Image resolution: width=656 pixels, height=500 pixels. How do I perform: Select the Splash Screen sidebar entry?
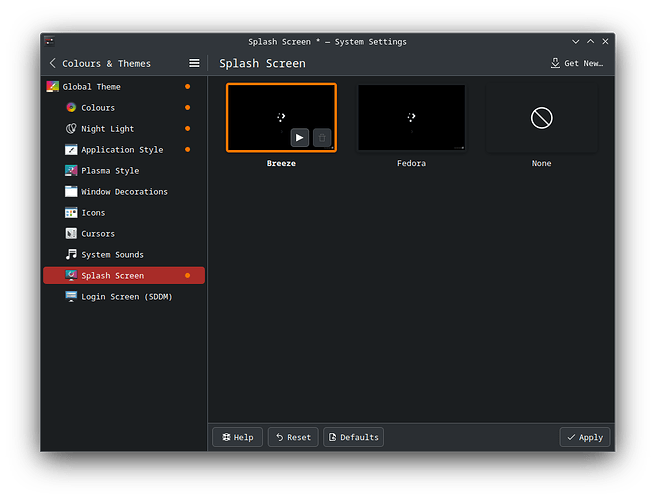(124, 275)
